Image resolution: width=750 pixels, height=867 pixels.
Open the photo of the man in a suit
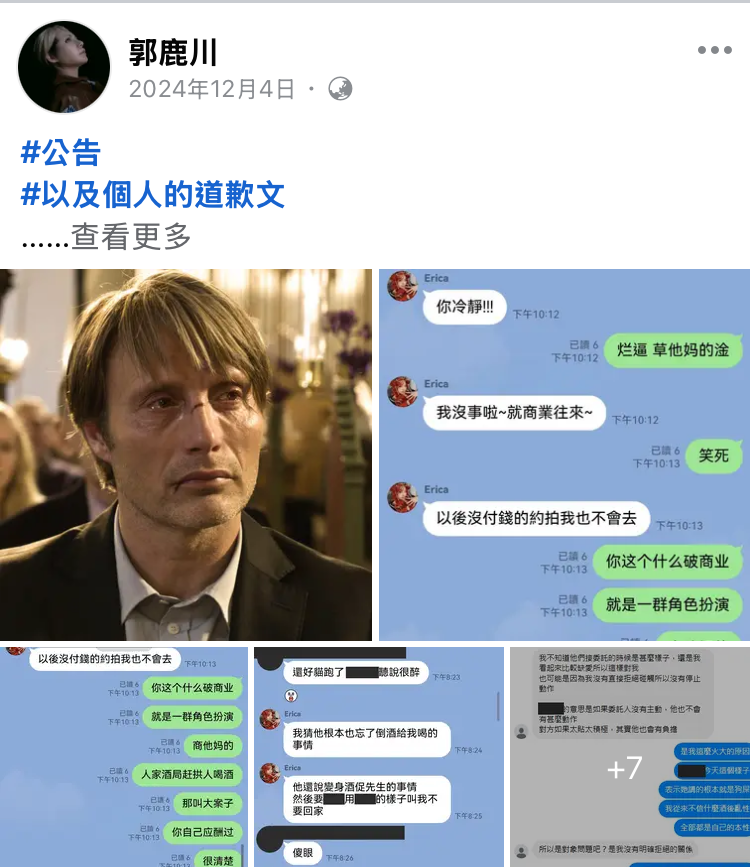186,455
